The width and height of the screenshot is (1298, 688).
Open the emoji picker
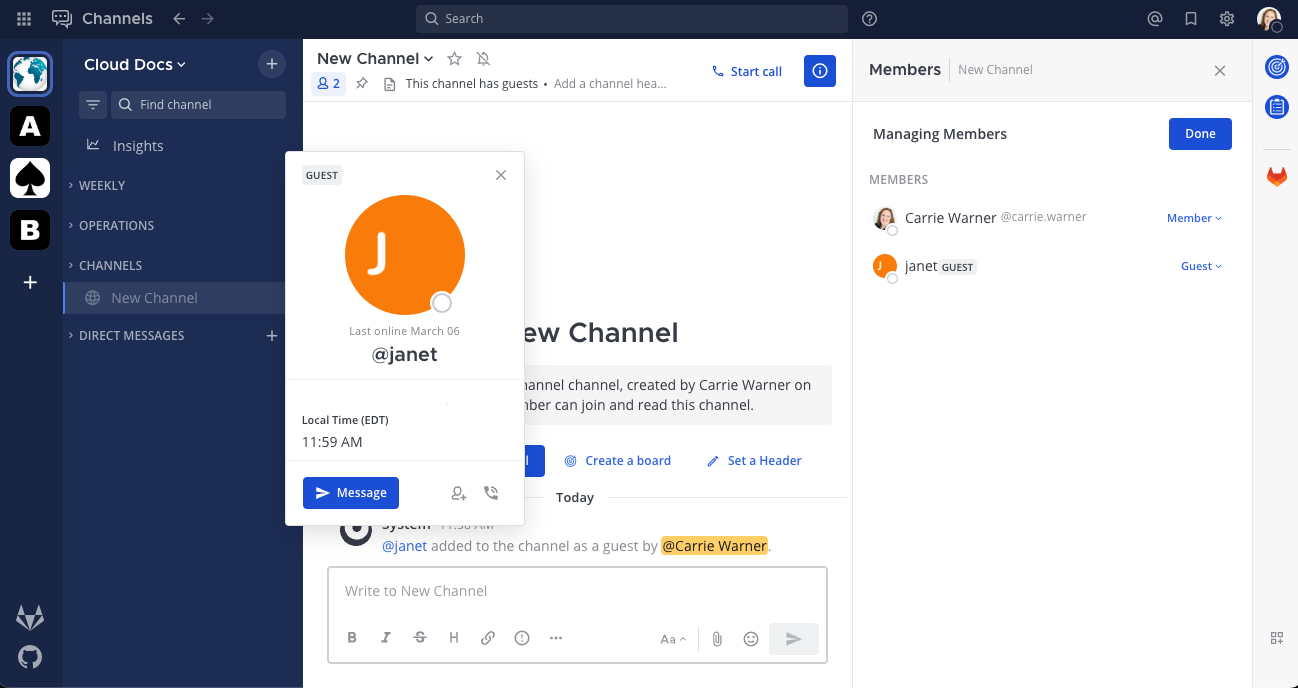751,639
